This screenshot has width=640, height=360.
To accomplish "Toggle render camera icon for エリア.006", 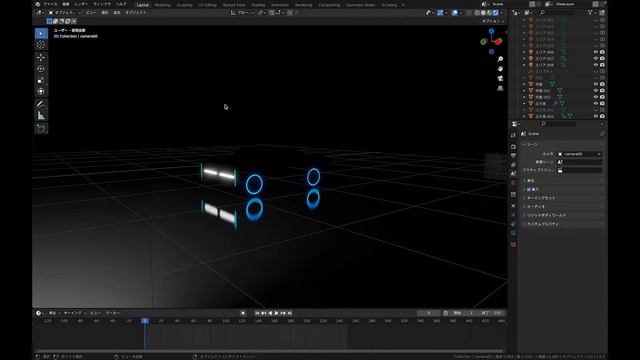I will [602, 52].
